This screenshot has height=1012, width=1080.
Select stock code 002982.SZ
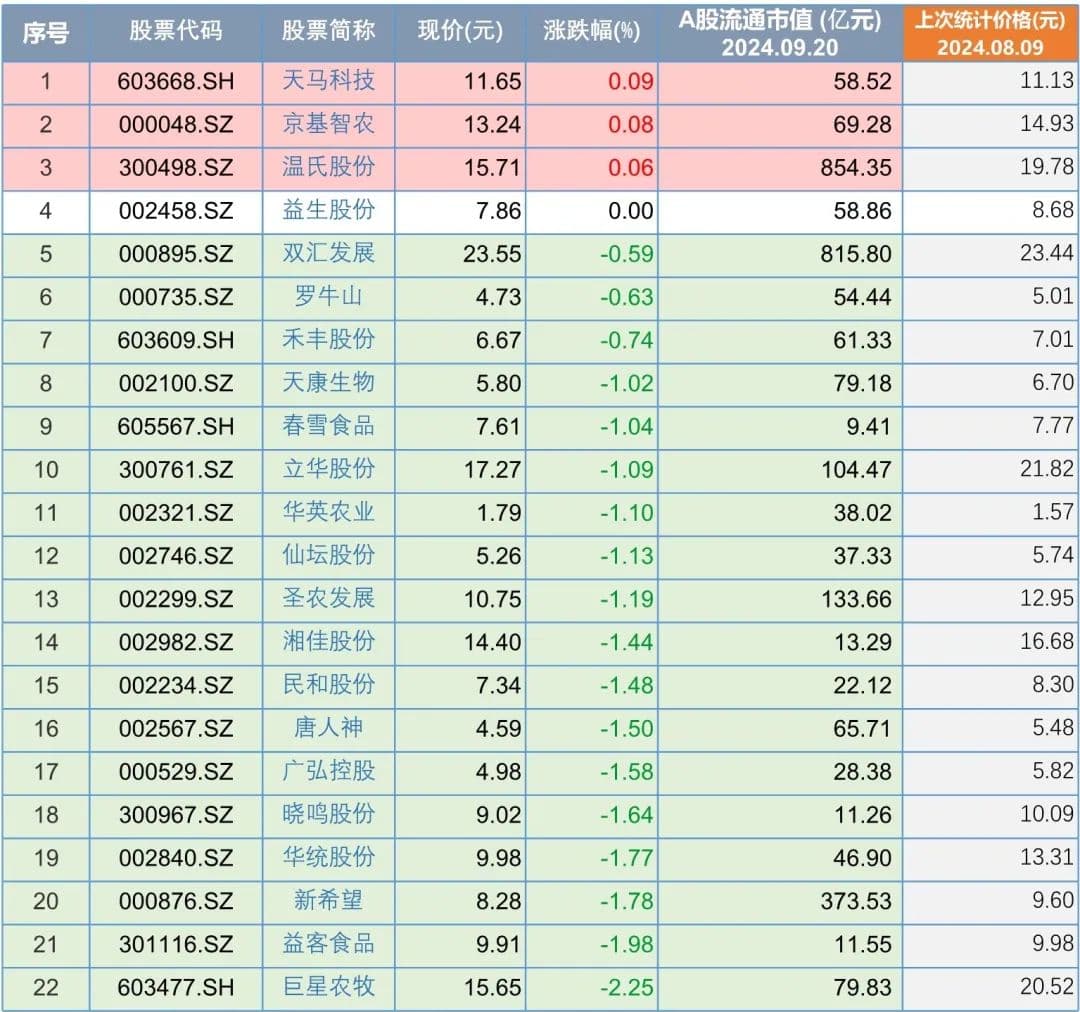176,643
